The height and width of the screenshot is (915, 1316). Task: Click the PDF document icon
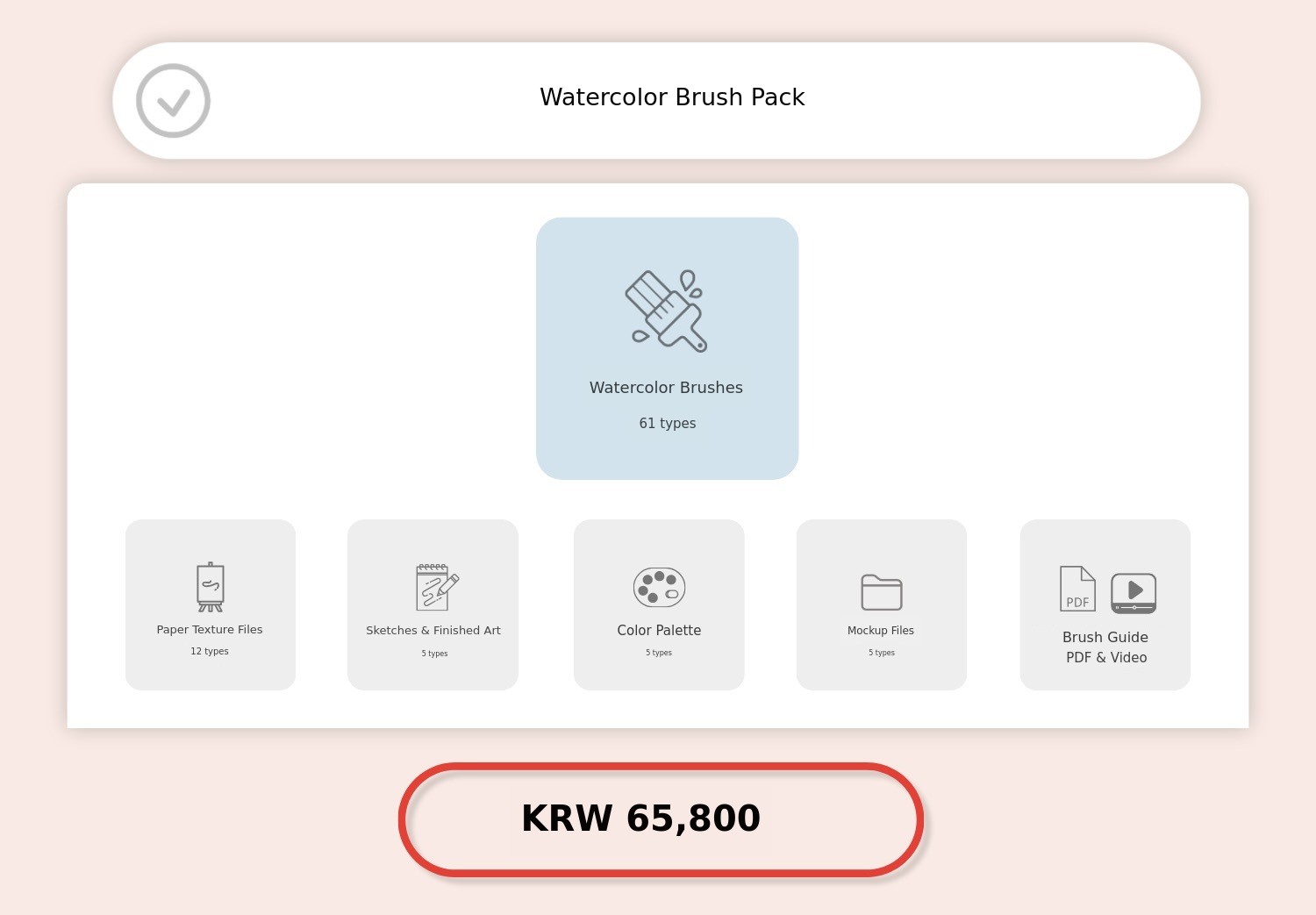(1077, 589)
